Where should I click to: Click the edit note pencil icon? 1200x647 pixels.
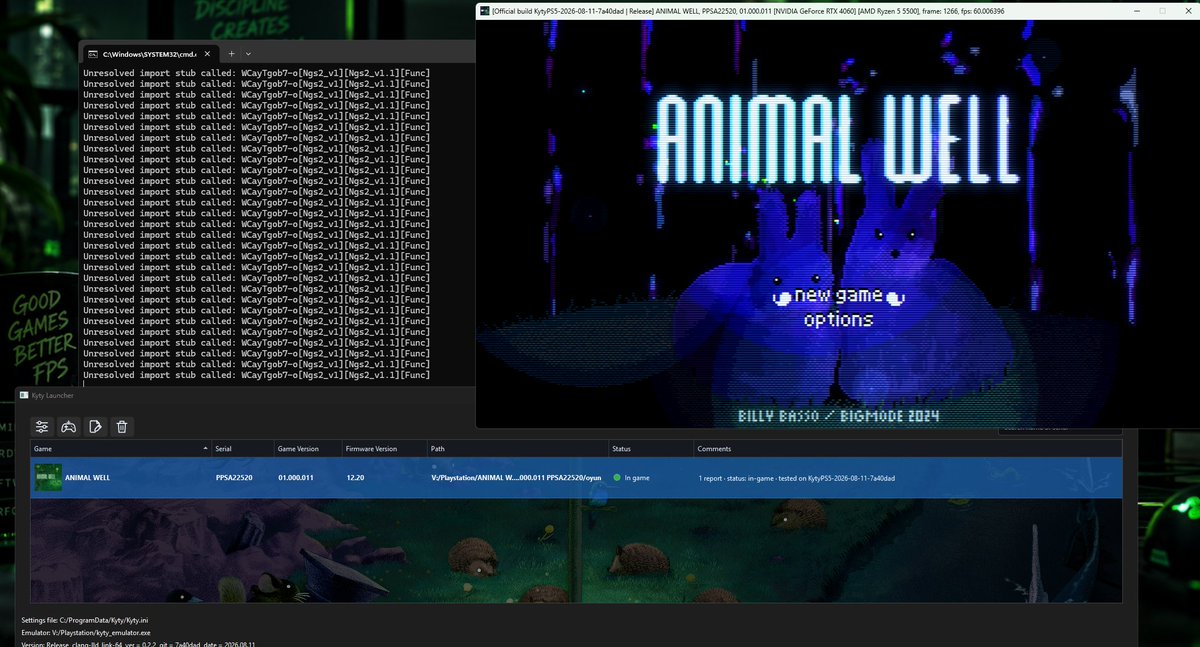click(95, 427)
